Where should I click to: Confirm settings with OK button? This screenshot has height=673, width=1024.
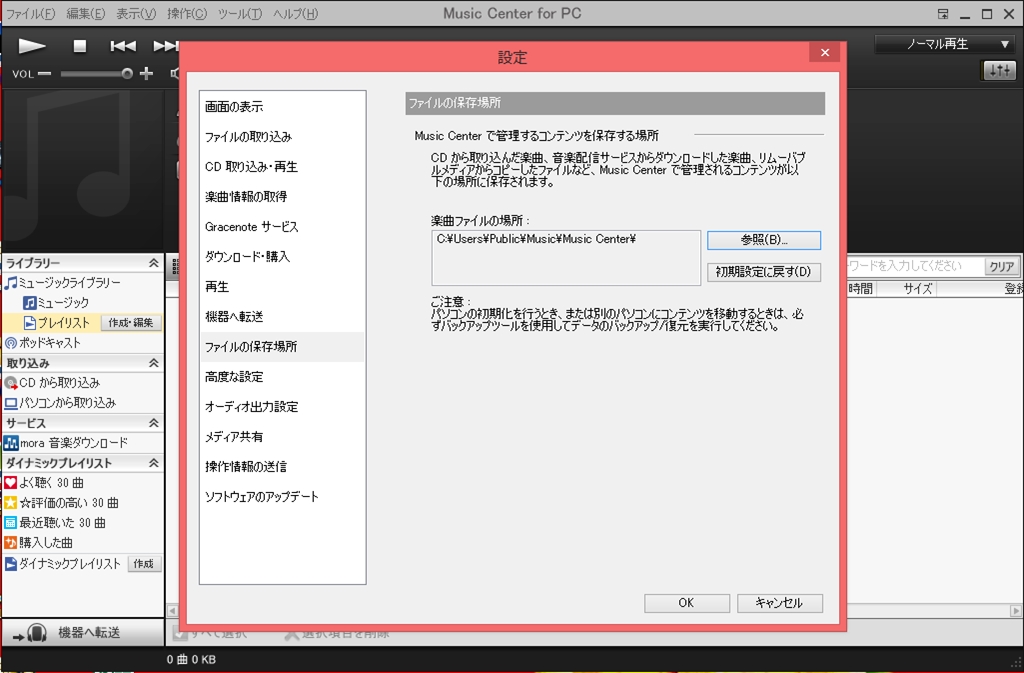686,603
